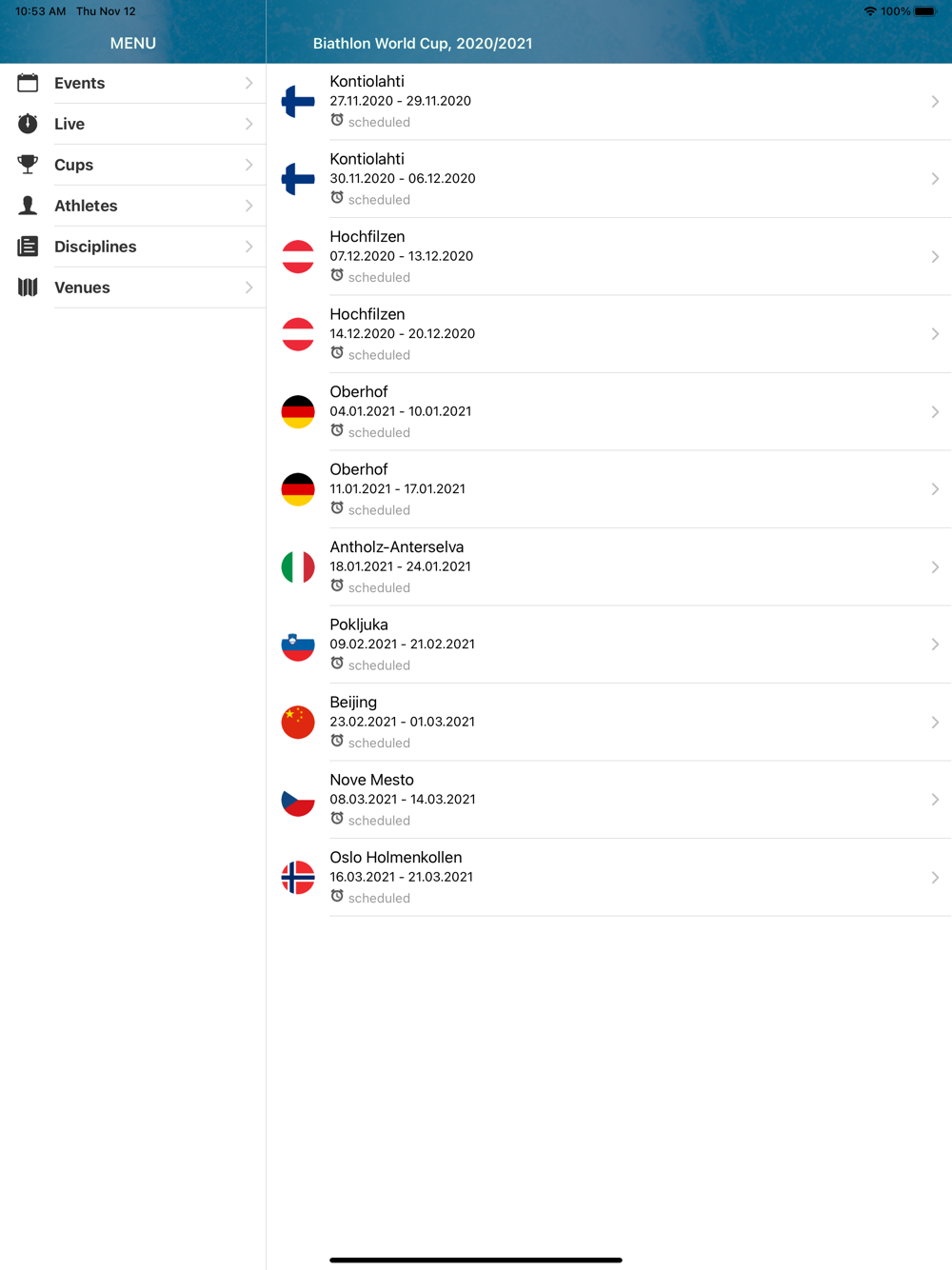Open the Oberhof 11.01.2021 event

coord(609,489)
